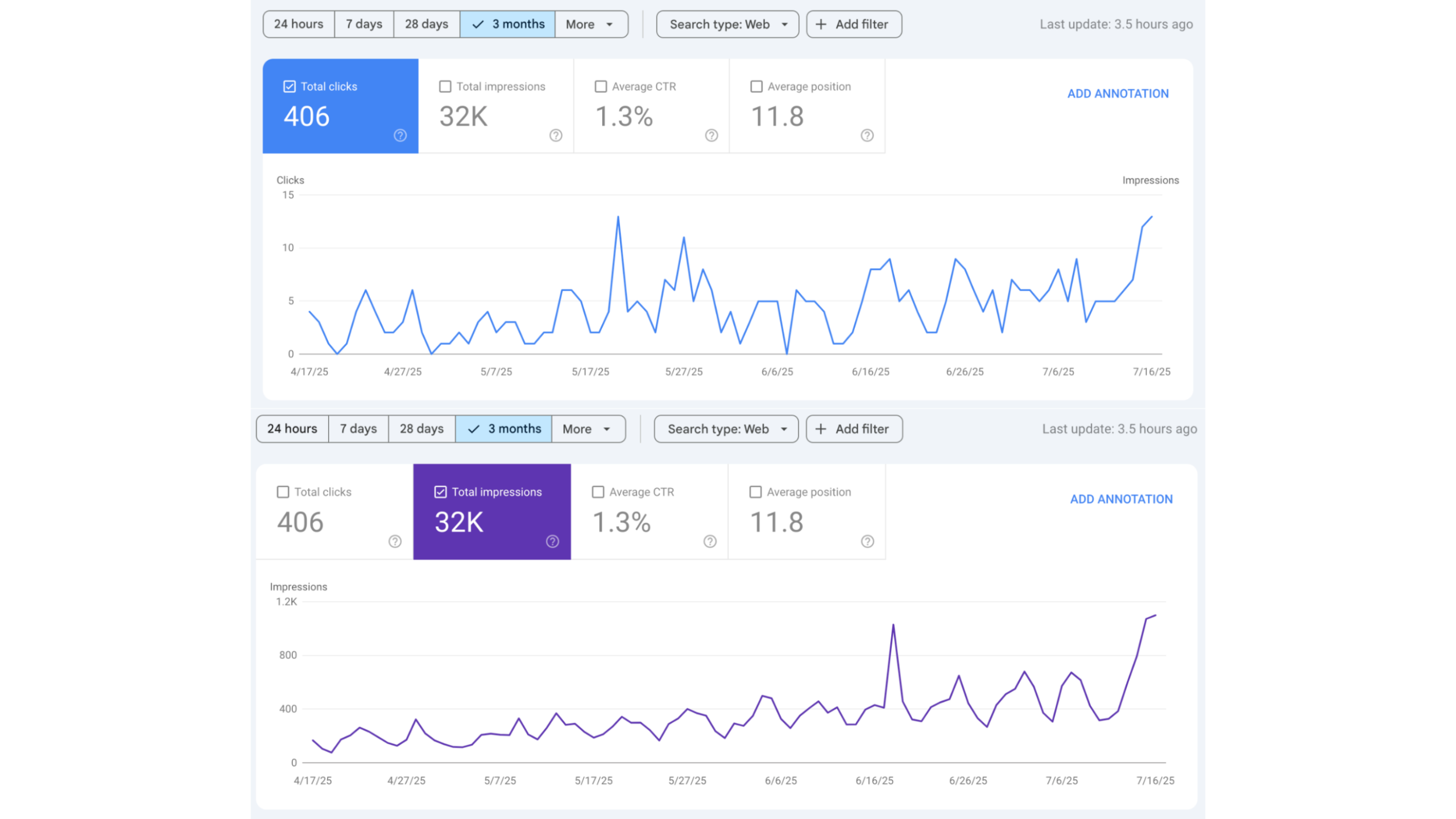Click the 6/16/25 spike on impressions chart
This screenshot has height=819, width=1456.
pos(893,625)
